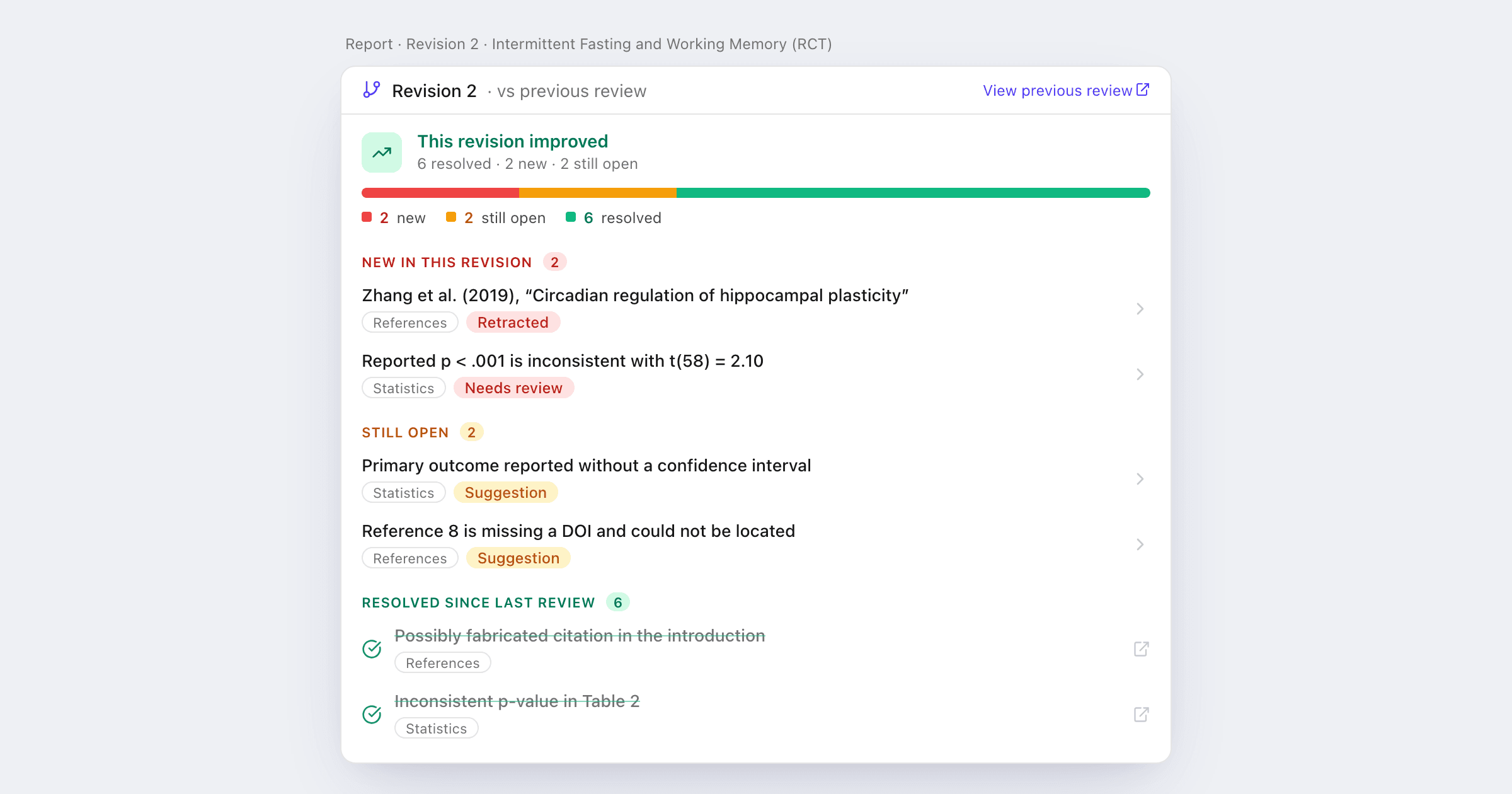Click the Resolved Since Last Review heading
This screenshot has height=794, width=1512.
(x=478, y=603)
